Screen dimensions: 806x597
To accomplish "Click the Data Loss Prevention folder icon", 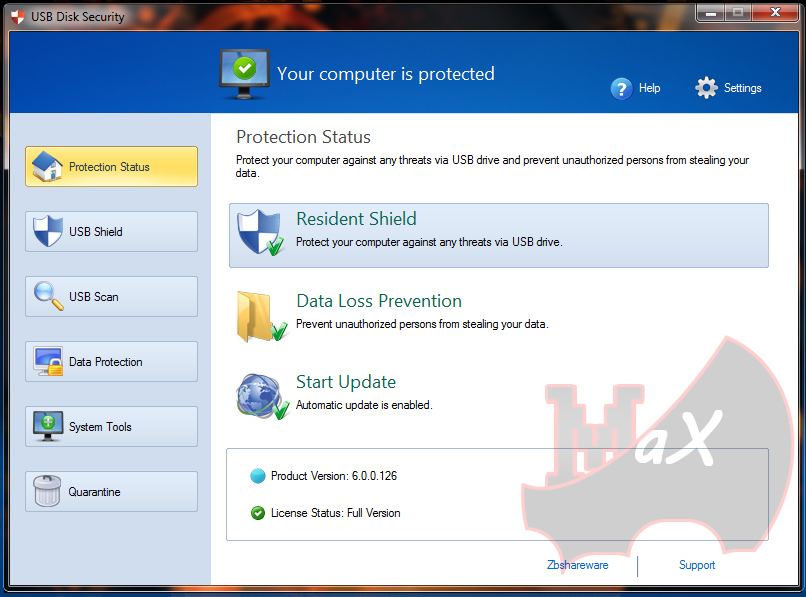I will coord(262,316).
